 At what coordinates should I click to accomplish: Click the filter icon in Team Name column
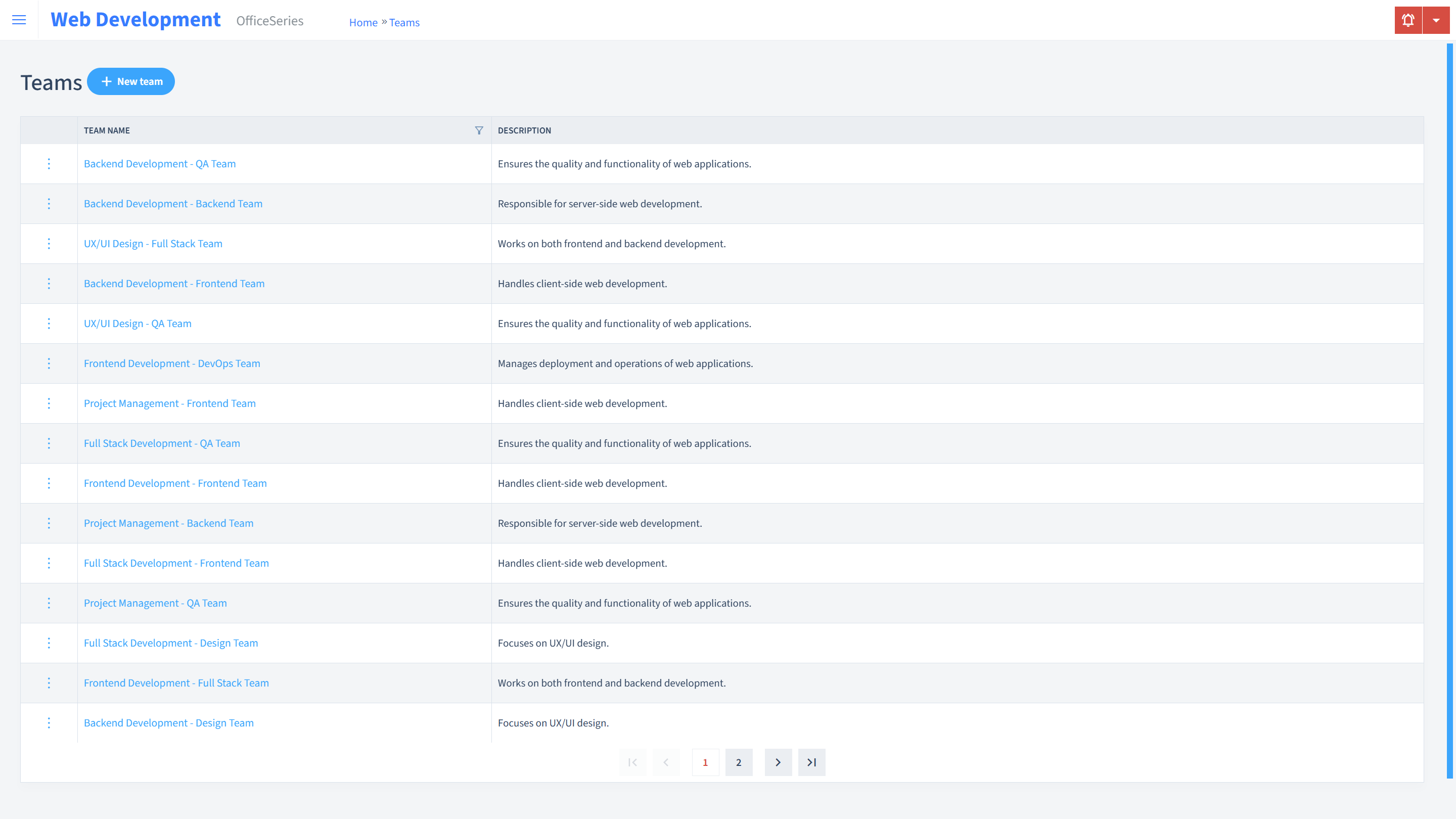[479, 130]
